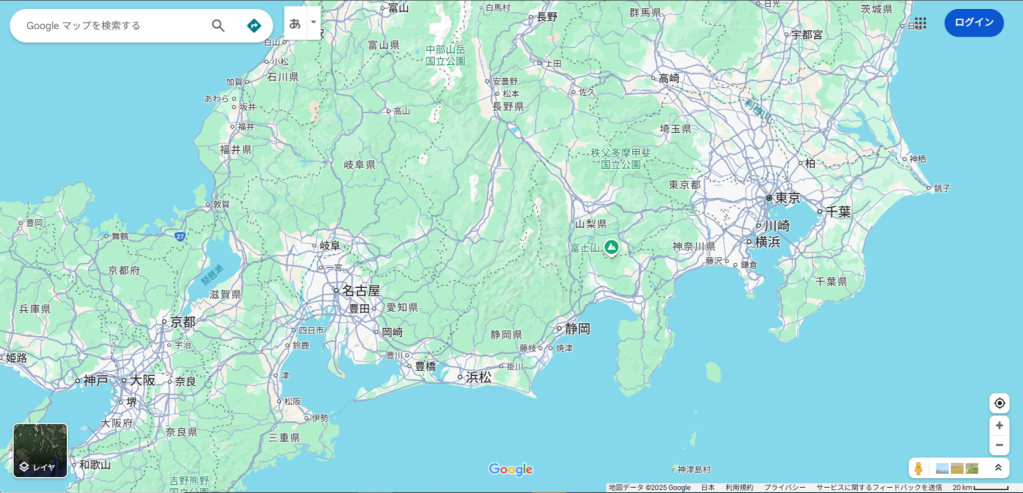1023x493 pixels.
Task: Click the 豊田 city label
Action: pyautogui.click(x=357, y=308)
